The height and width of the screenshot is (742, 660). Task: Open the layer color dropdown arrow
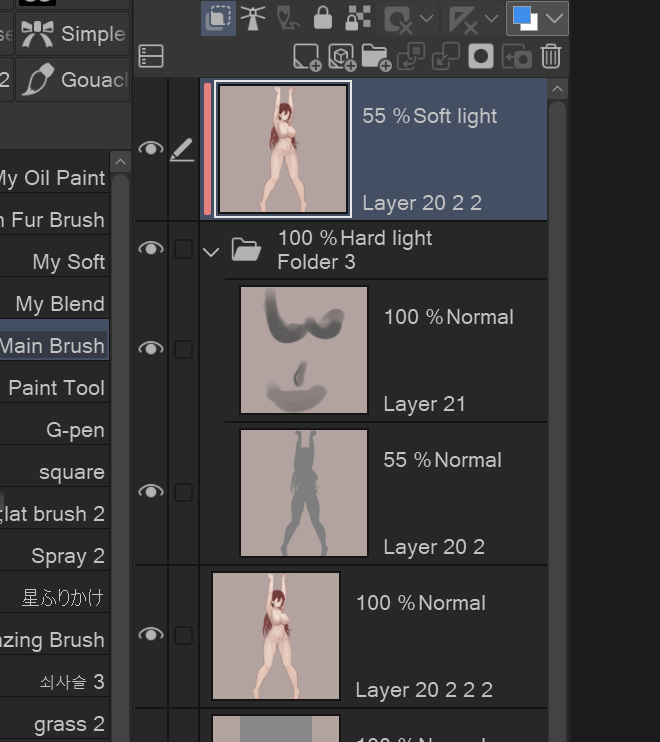coord(554,18)
